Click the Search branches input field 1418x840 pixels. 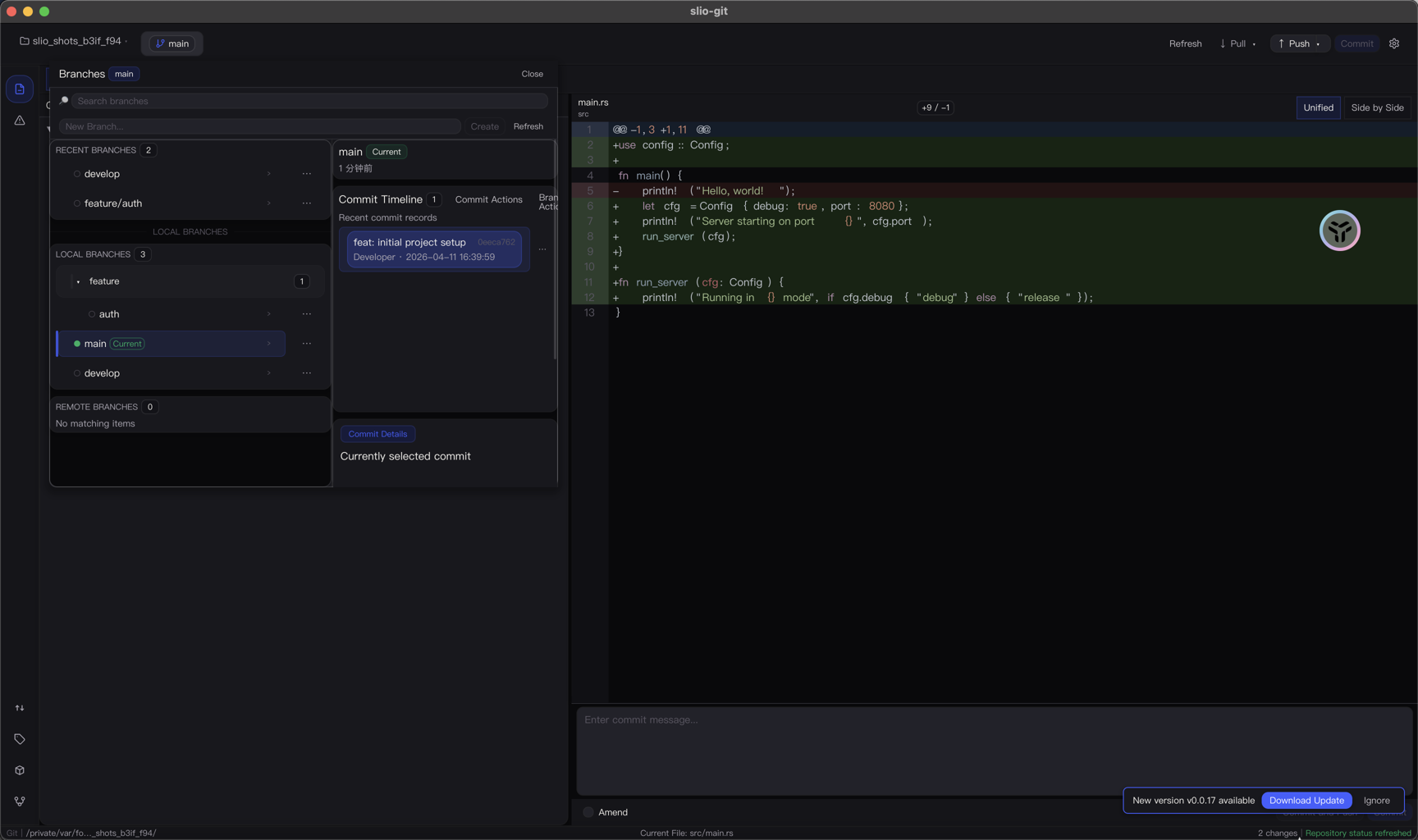(x=309, y=101)
